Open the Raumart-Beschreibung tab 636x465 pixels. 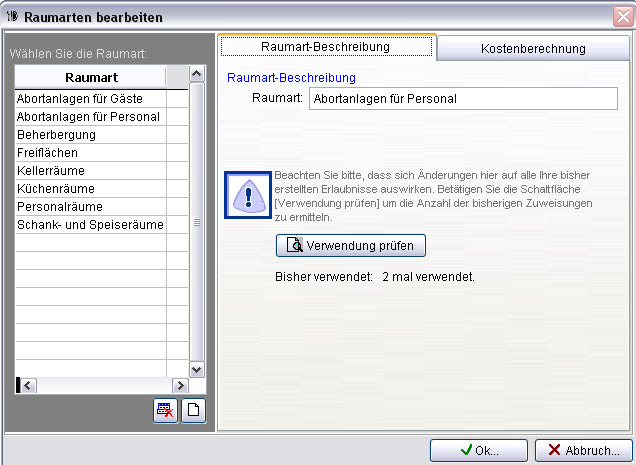click(326, 47)
